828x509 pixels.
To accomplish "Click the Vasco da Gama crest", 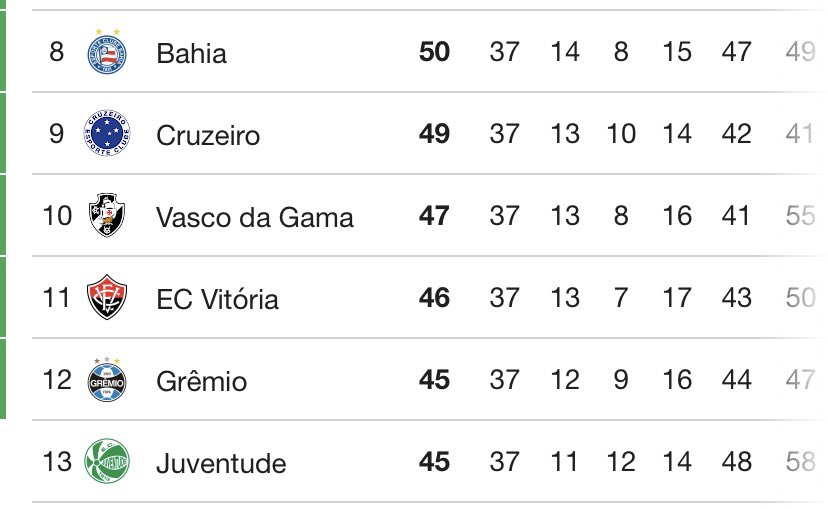I will coord(107,216).
